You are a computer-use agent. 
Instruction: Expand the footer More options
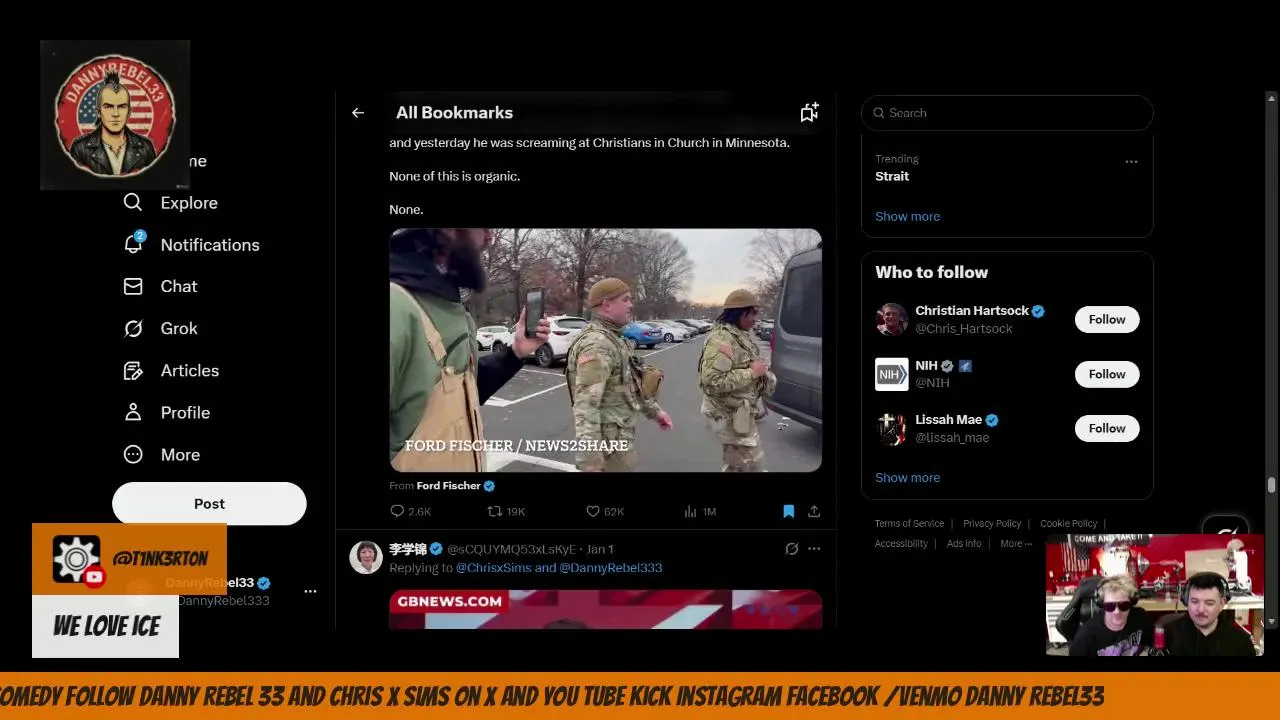tap(1016, 543)
